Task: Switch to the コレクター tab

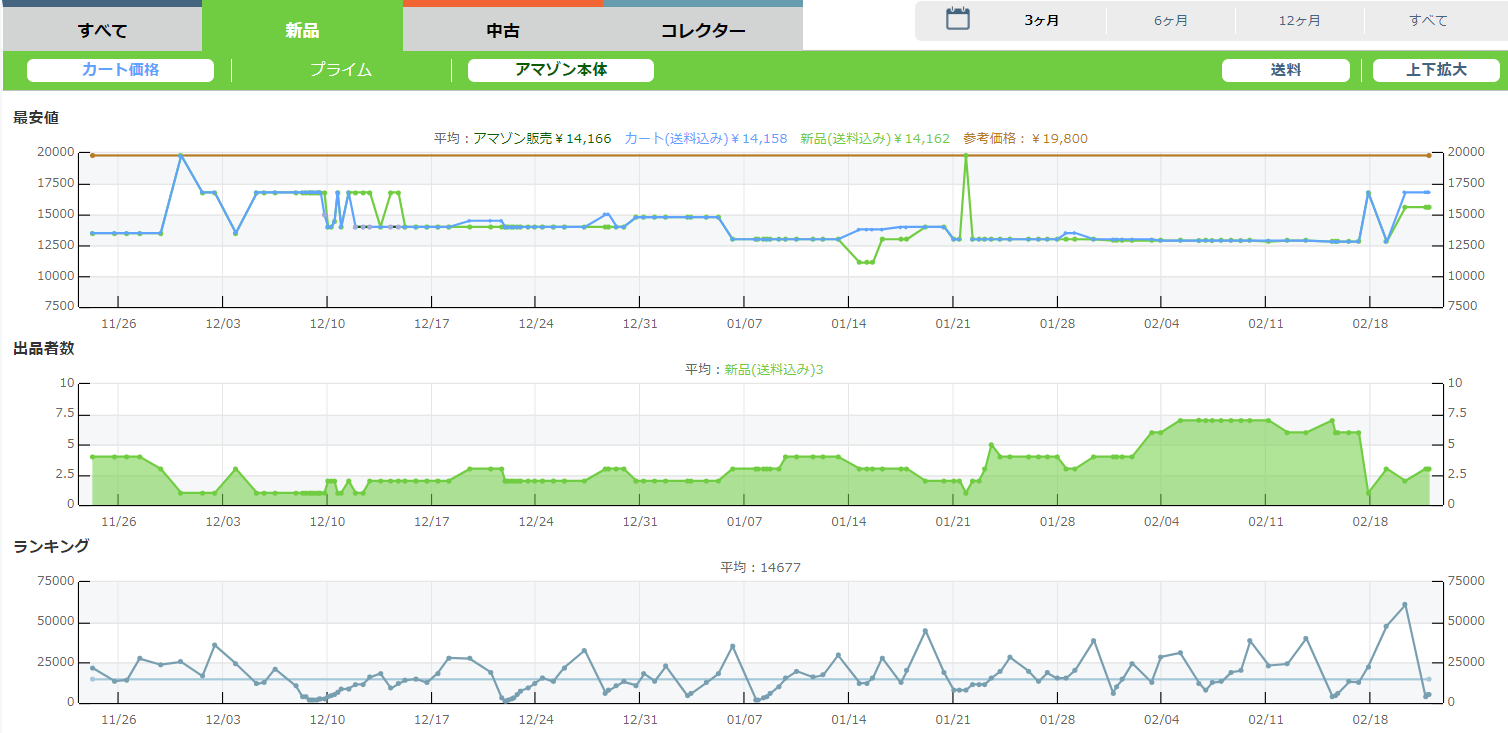Action: pos(703,30)
